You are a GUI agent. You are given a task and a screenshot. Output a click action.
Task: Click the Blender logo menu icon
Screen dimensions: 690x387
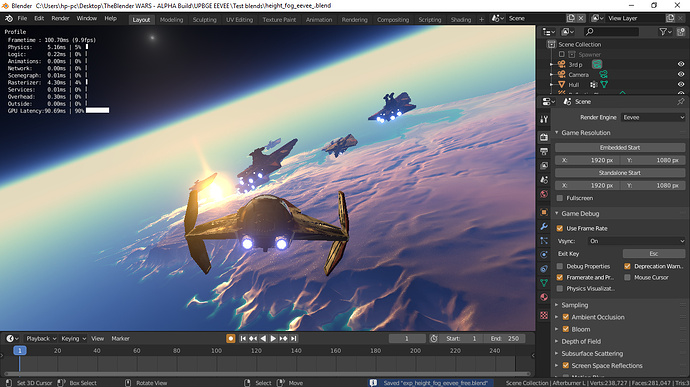tap(9, 18)
